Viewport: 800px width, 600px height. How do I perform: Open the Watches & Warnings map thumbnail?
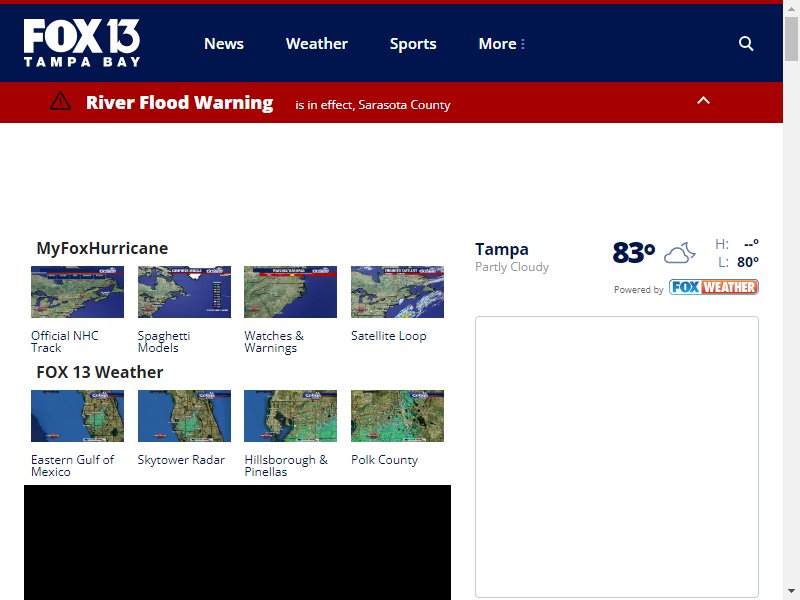pyautogui.click(x=290, y=292)
